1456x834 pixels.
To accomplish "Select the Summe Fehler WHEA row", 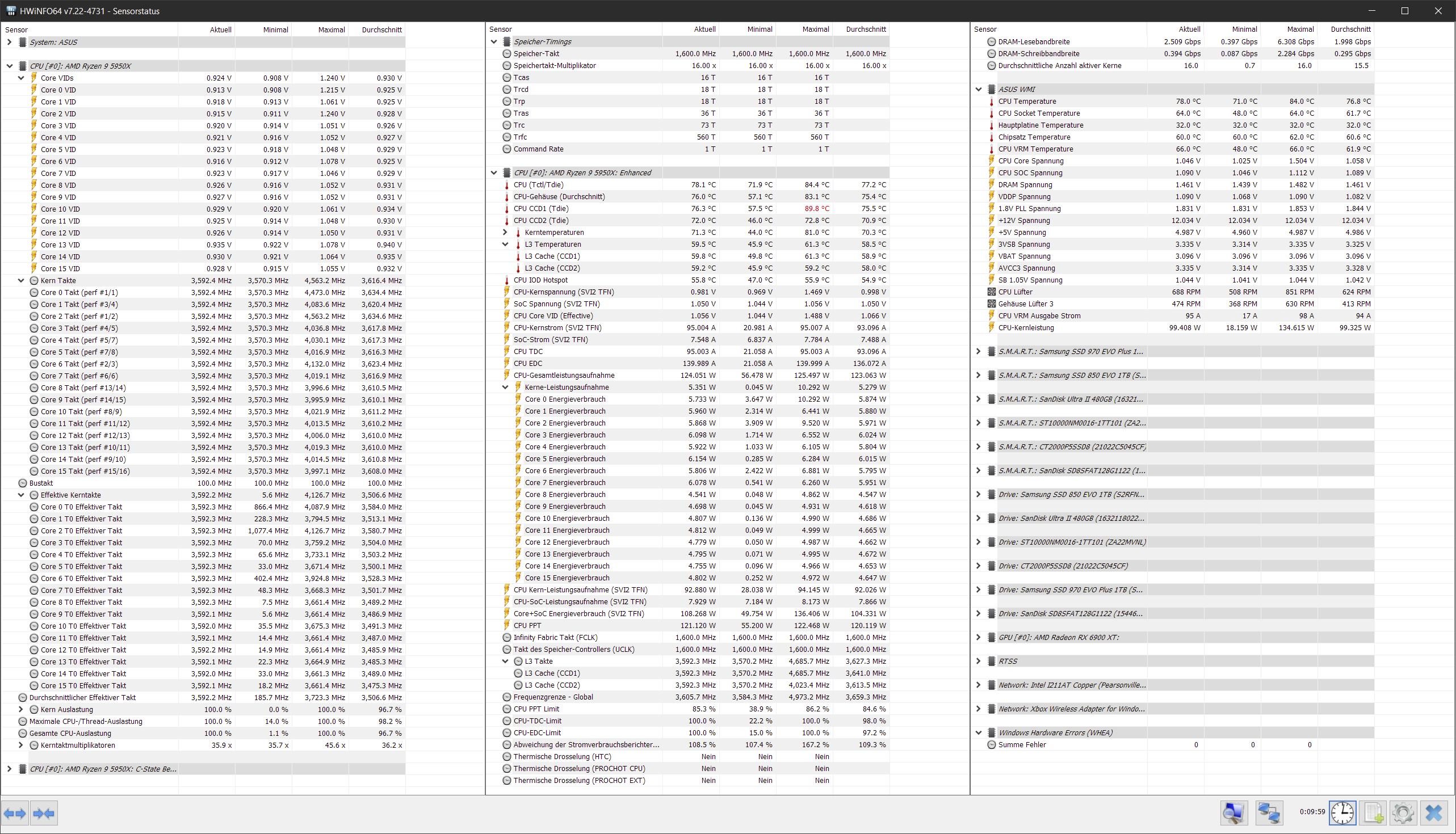I will click(1022, 745).
